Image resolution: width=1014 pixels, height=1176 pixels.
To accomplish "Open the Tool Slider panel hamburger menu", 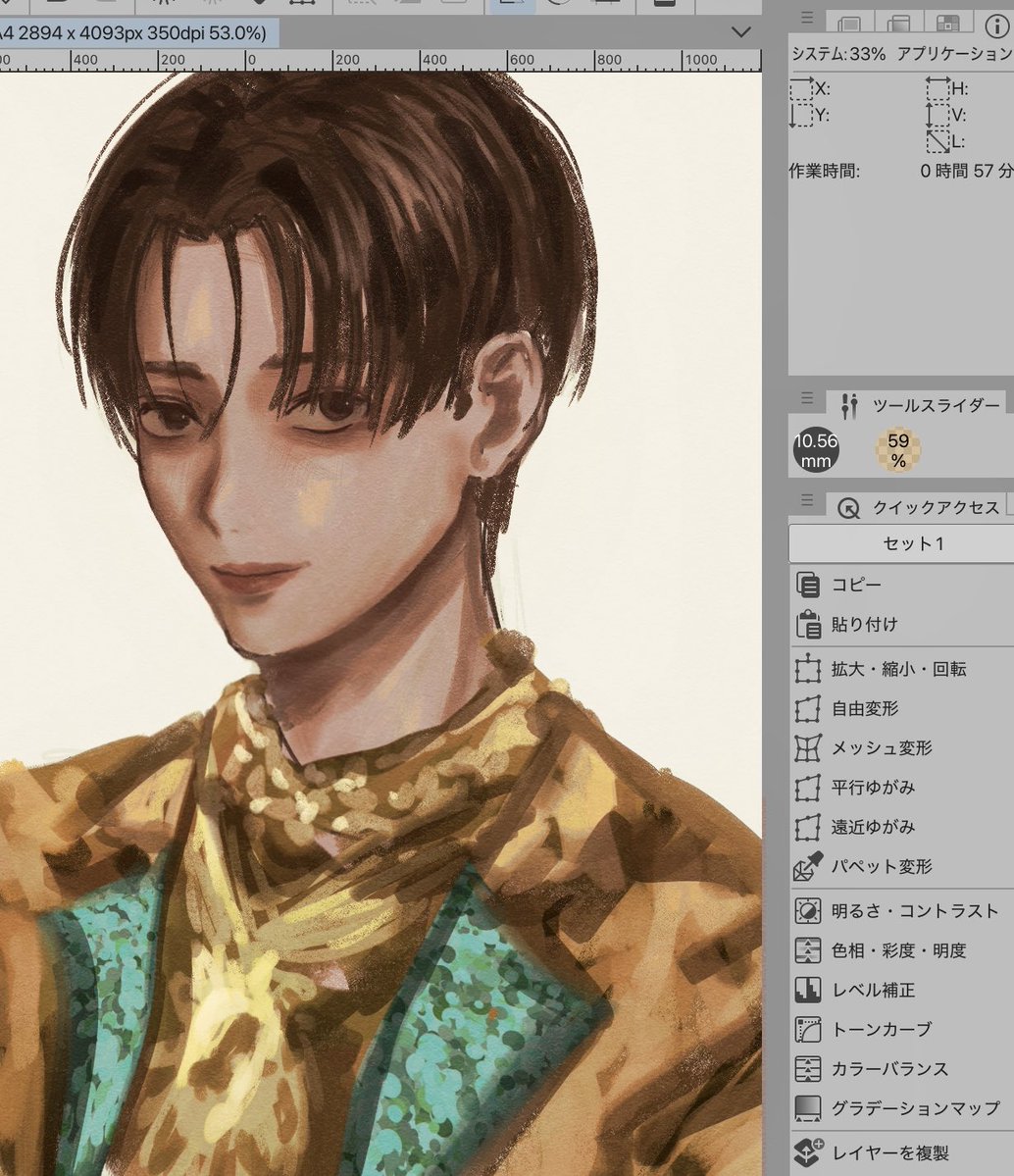I will click(807, 398).
